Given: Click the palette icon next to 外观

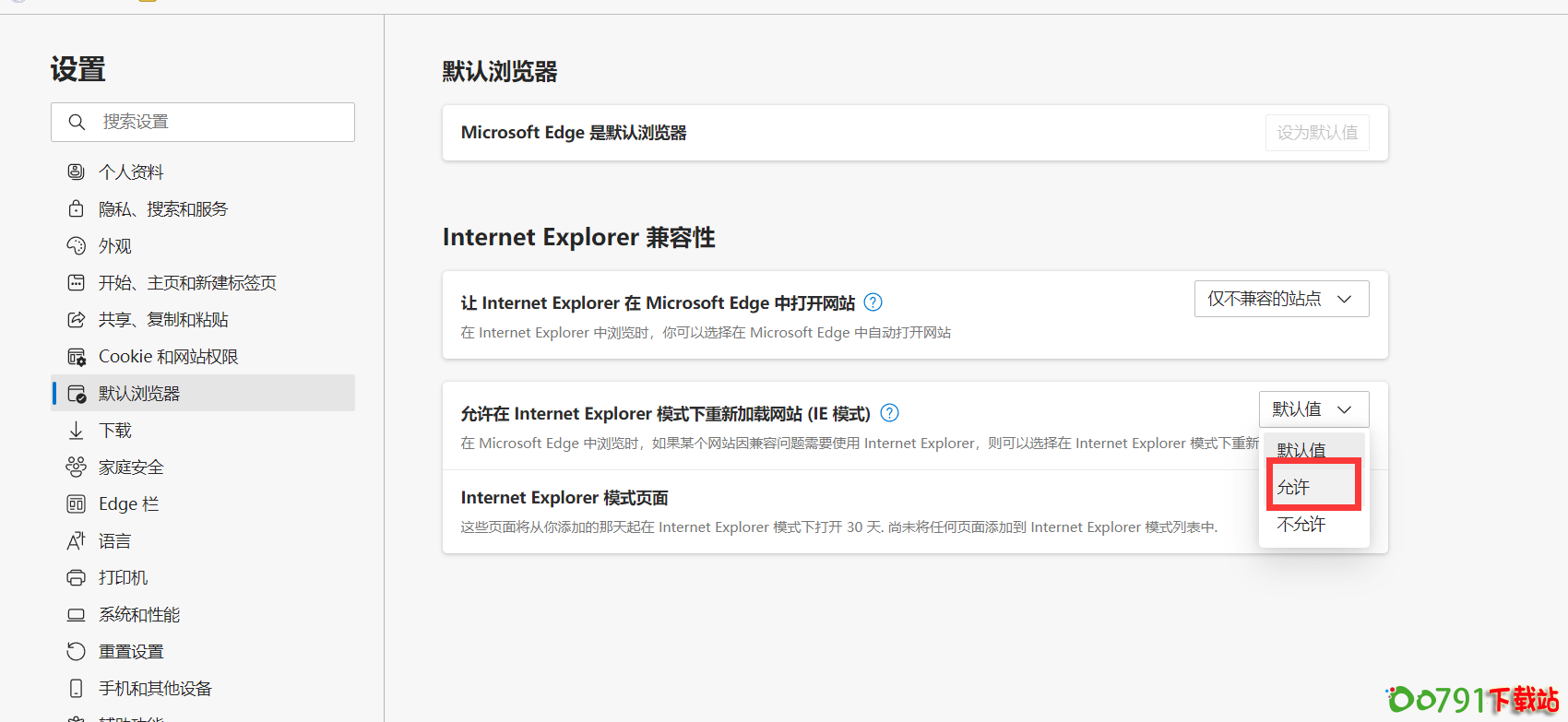Looking at the screenshot, I should pos(77,245).
